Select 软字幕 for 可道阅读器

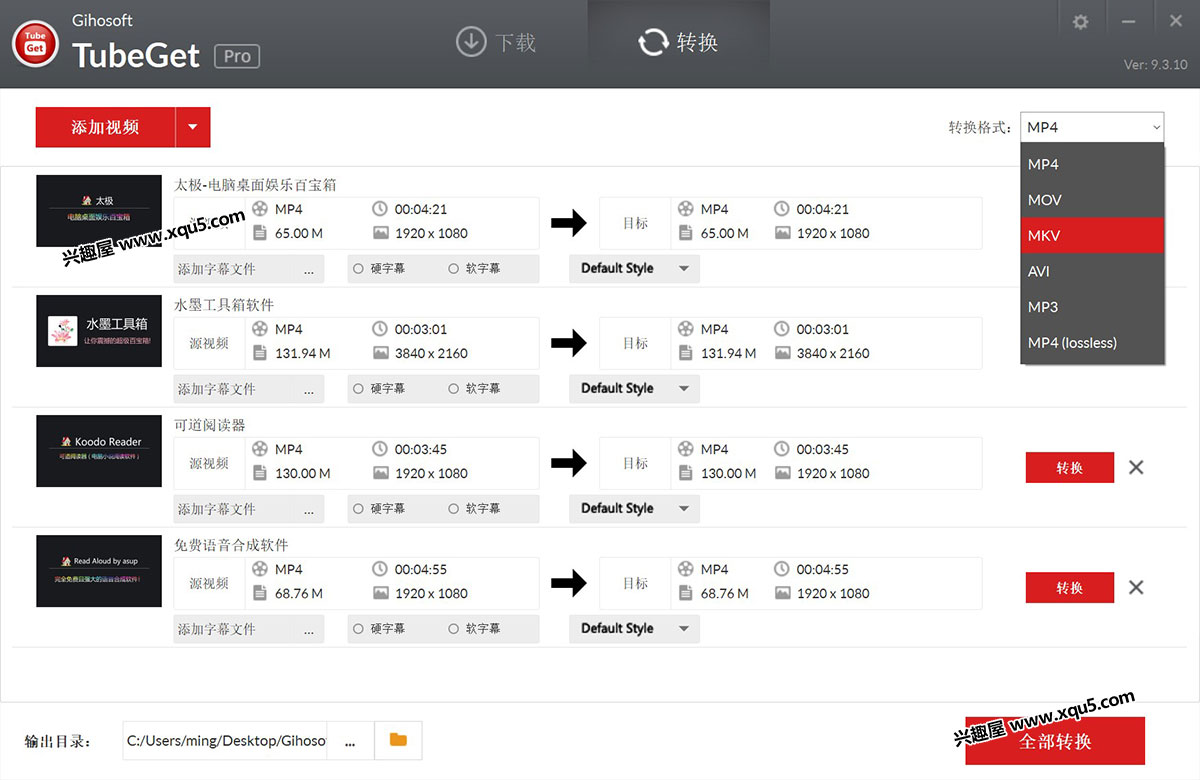tap(474, 508)
